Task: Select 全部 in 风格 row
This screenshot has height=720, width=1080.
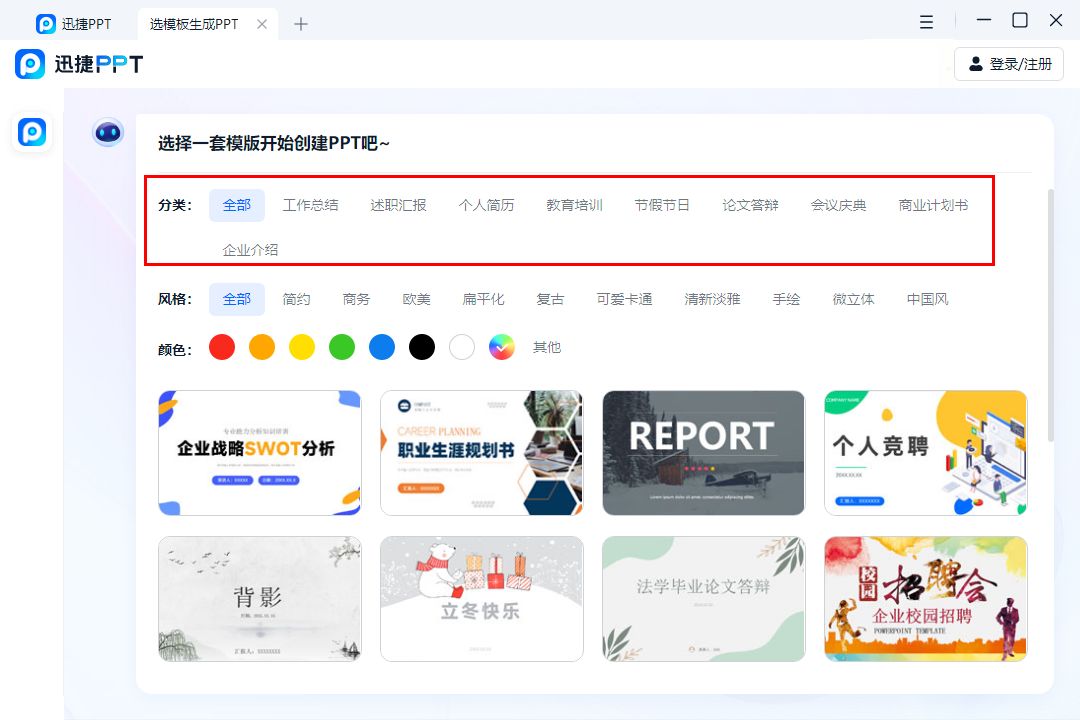Action: tap(237, 299)
